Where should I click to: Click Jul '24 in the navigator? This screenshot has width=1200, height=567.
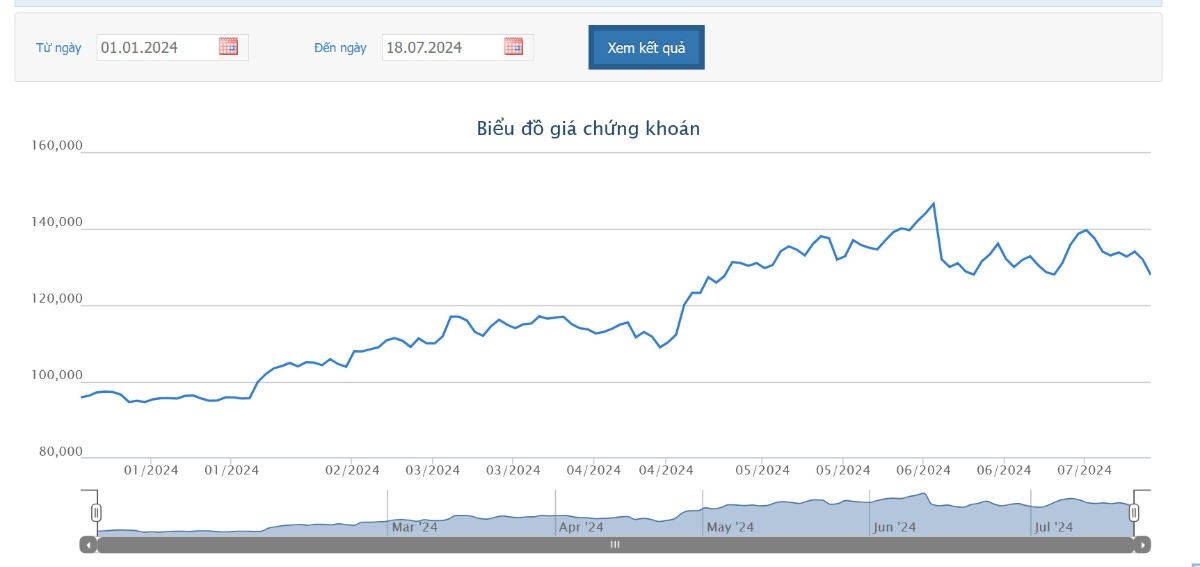(x=1053, y=527)
